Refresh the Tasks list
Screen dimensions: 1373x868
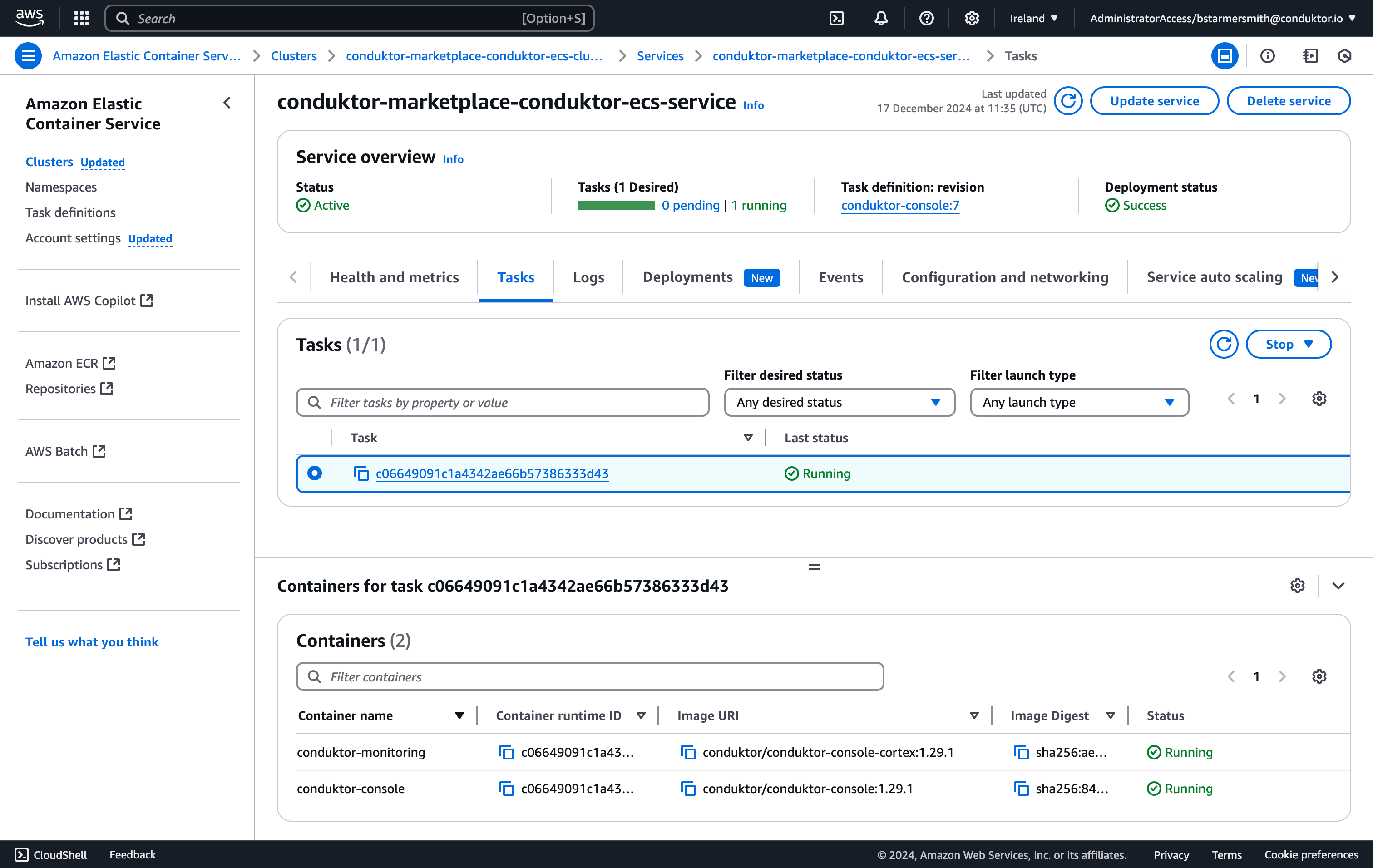pos(1224,344)
